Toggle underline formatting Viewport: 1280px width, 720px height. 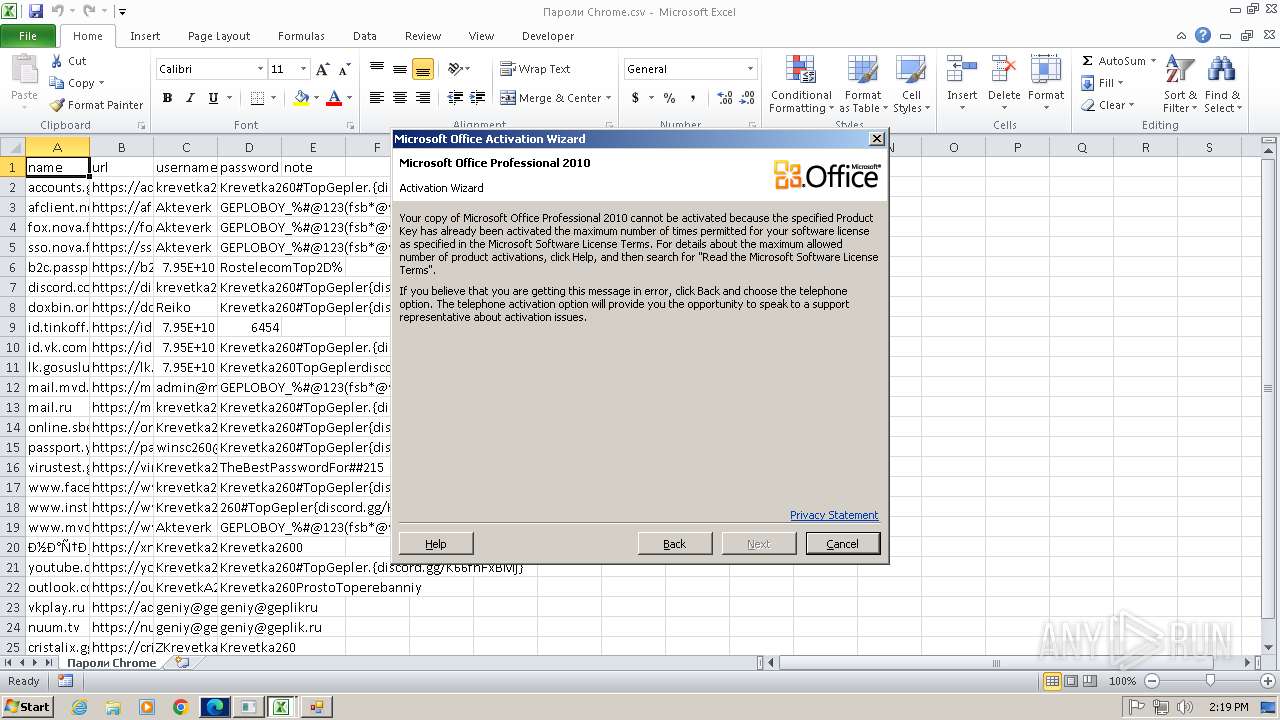(x=213, y=98)
